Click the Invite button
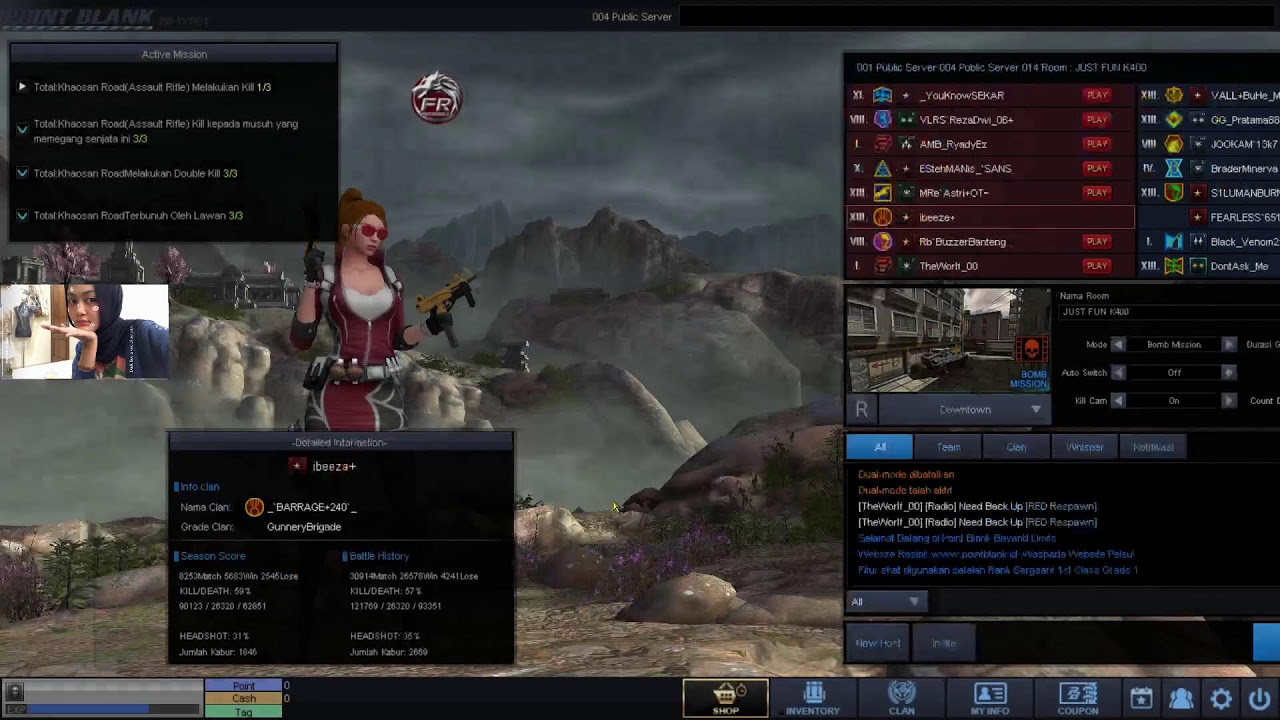This screenshot has height=720, width=1280. 944,643
